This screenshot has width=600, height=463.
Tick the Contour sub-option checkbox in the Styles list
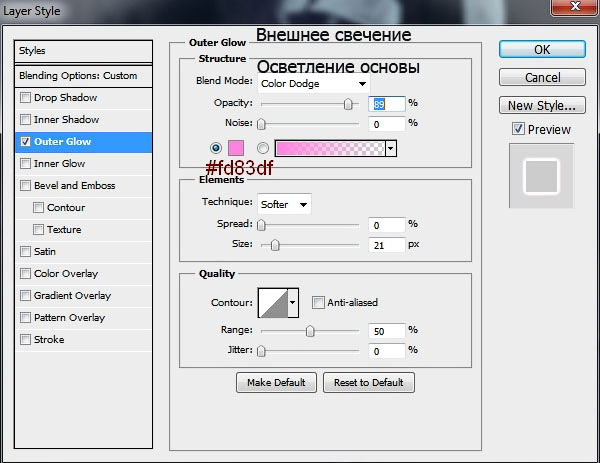click(38, 207)
